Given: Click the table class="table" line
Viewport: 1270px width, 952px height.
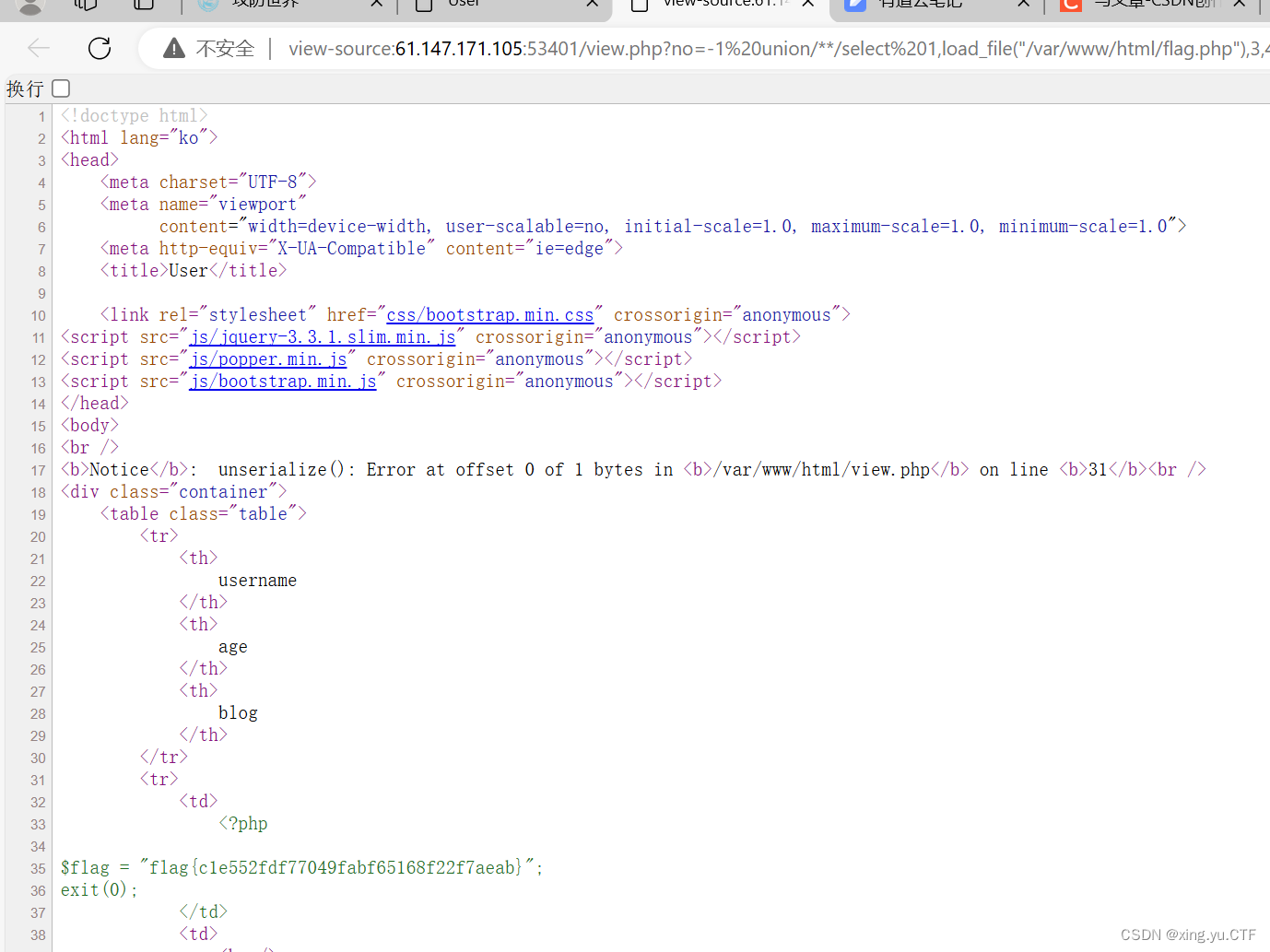Looking at the screenshot, I should (x=204, y=514).
